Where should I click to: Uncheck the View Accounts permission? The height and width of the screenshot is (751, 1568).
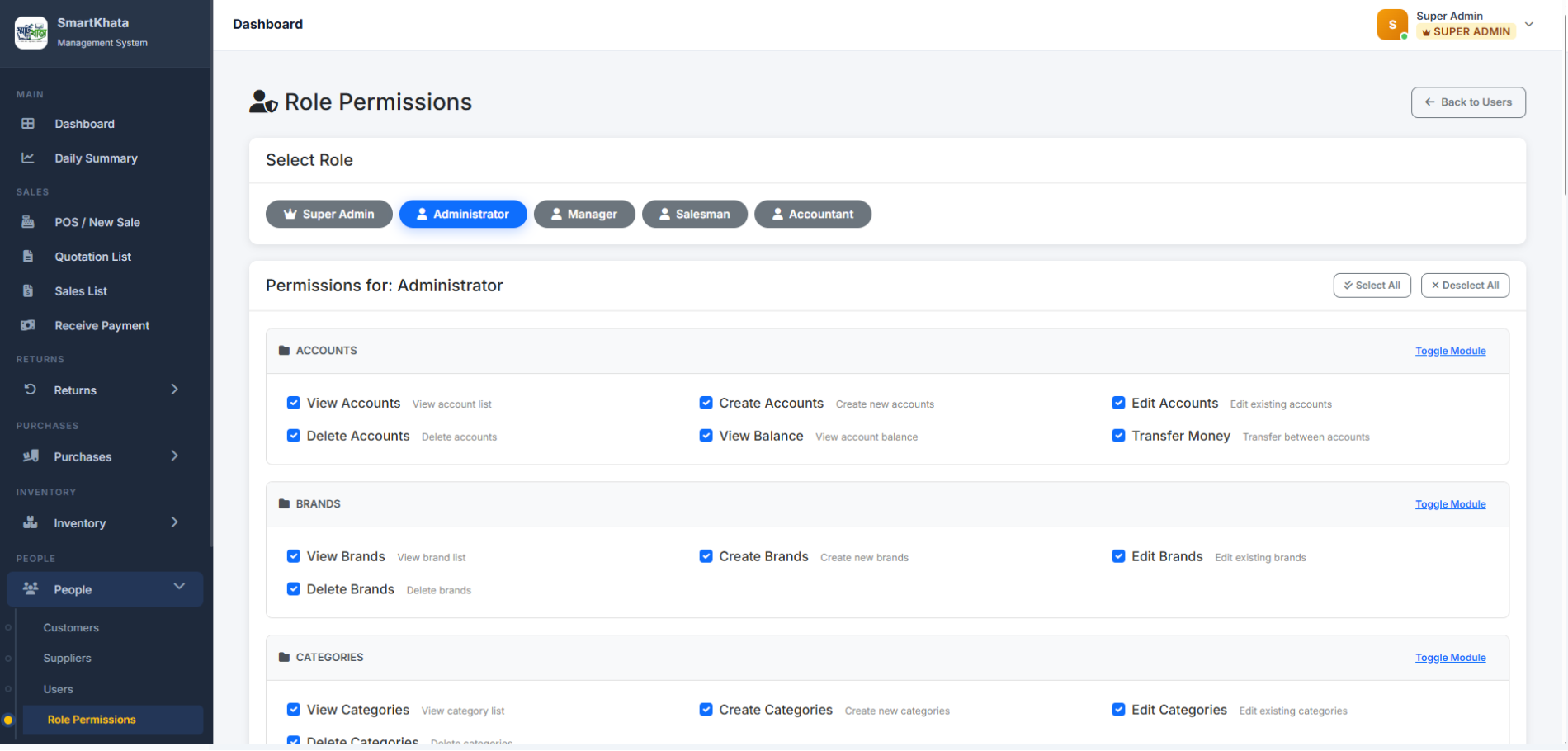click(294, 403)
